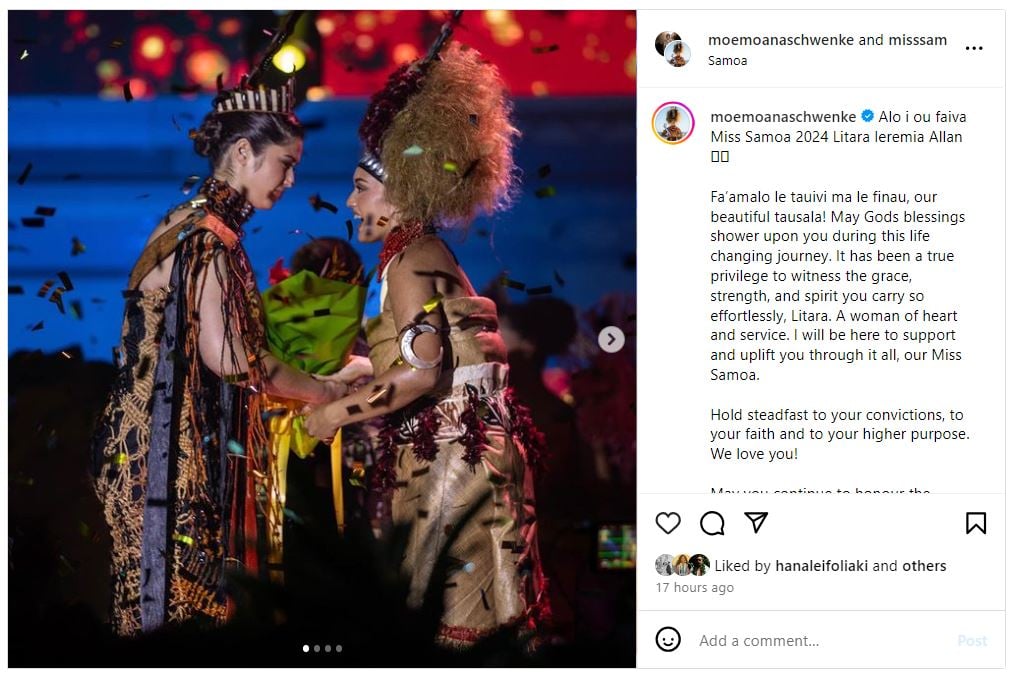The height and width of the screenshot is (678, 1014).
Task: Share the post via paper plane icon
Action: (x=755, y=522)
